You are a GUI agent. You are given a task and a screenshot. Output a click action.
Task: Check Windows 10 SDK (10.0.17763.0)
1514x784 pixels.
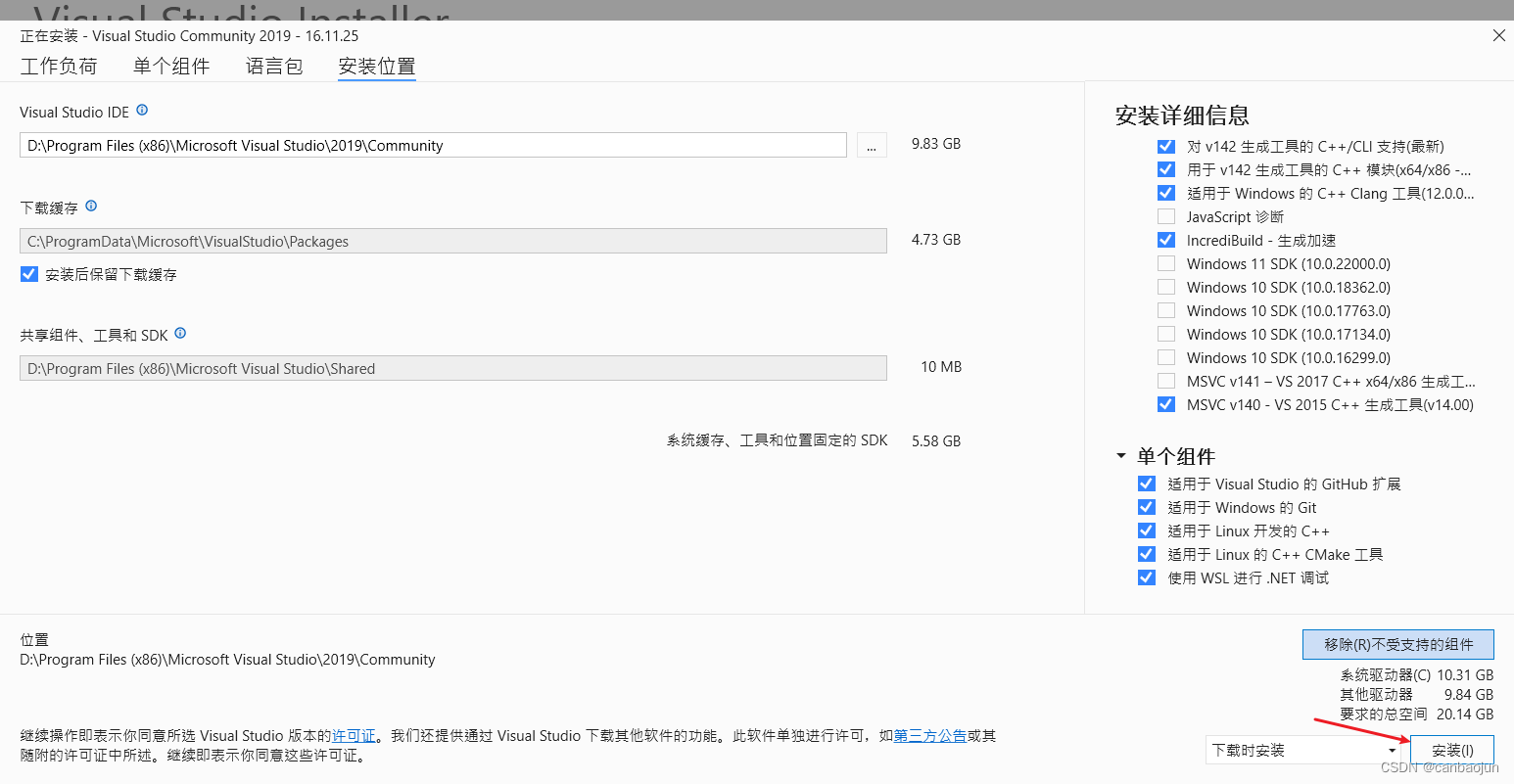click(1166, 310)
